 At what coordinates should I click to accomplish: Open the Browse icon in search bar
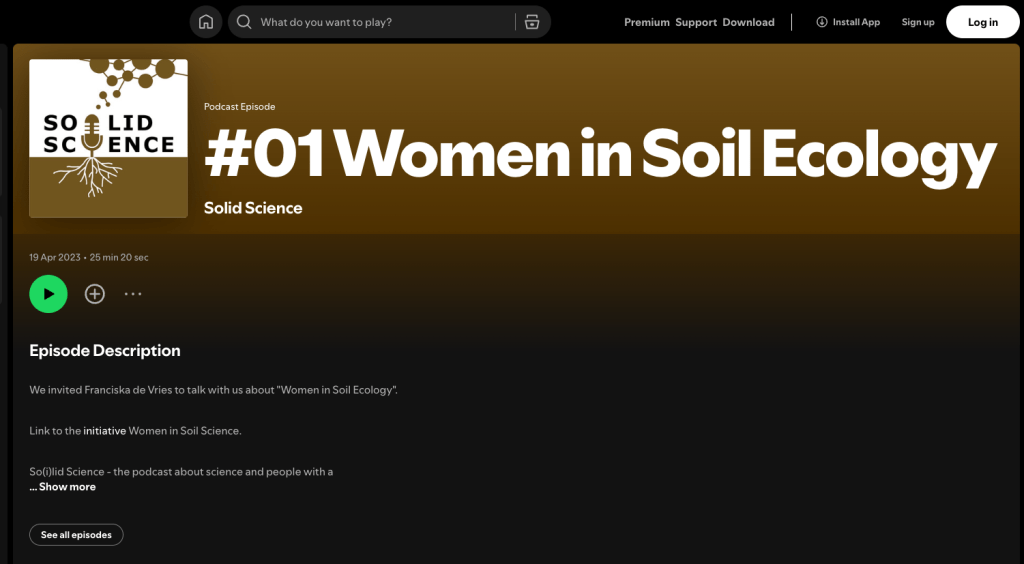pyautogui.click(x=531, y=22)
